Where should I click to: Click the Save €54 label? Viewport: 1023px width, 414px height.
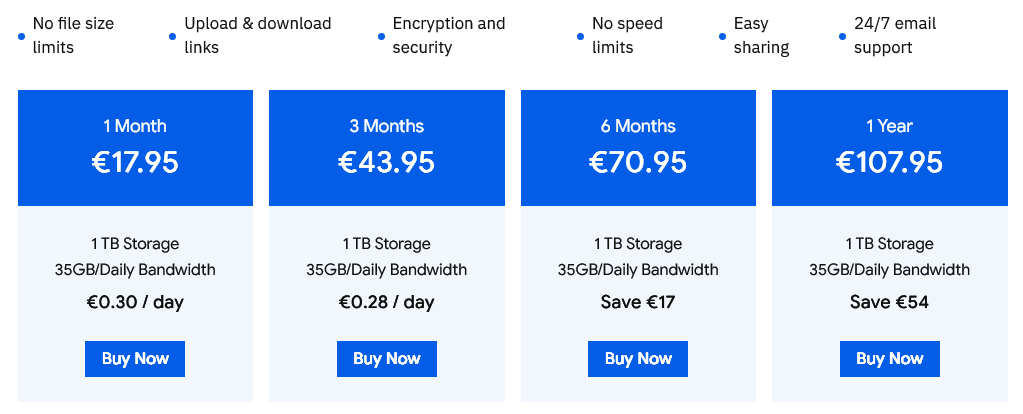click(889, 301)
